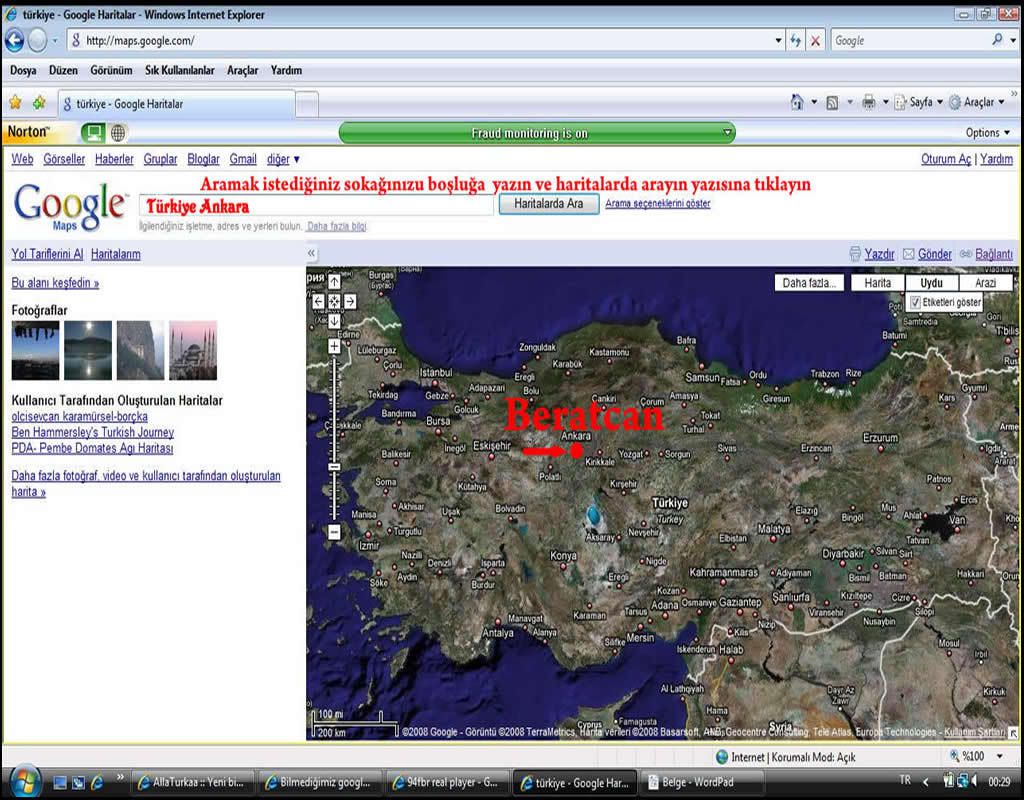Collapse the left panel with double-arrow icon
The height and width of the screenshot is (800, 1024).
click(x=312, y=254)
